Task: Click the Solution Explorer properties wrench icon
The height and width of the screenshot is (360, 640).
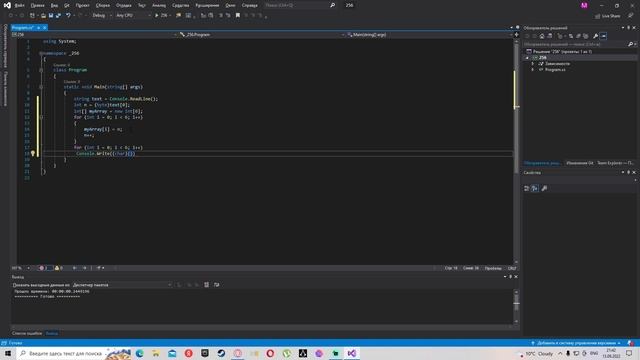Action: click(x=596, y=36)
